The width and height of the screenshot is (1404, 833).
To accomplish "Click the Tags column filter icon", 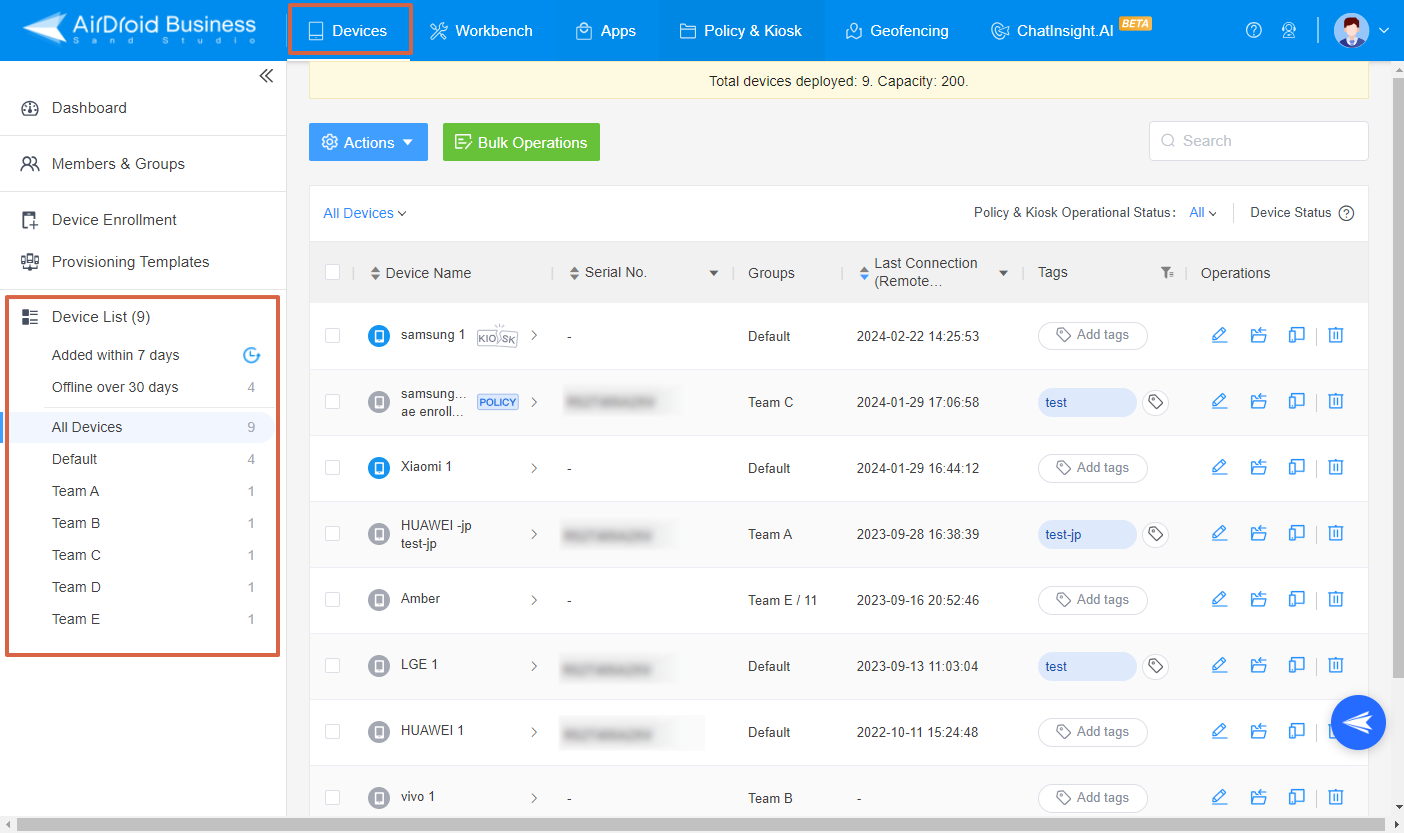I will (x=1167, y=273).
